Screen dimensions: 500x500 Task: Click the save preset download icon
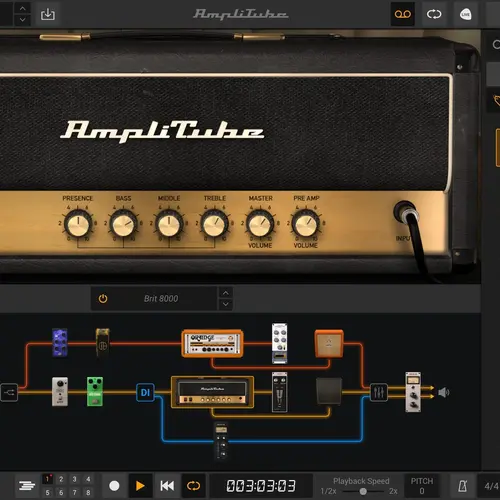pyautogui.click(x=48, y=14)
